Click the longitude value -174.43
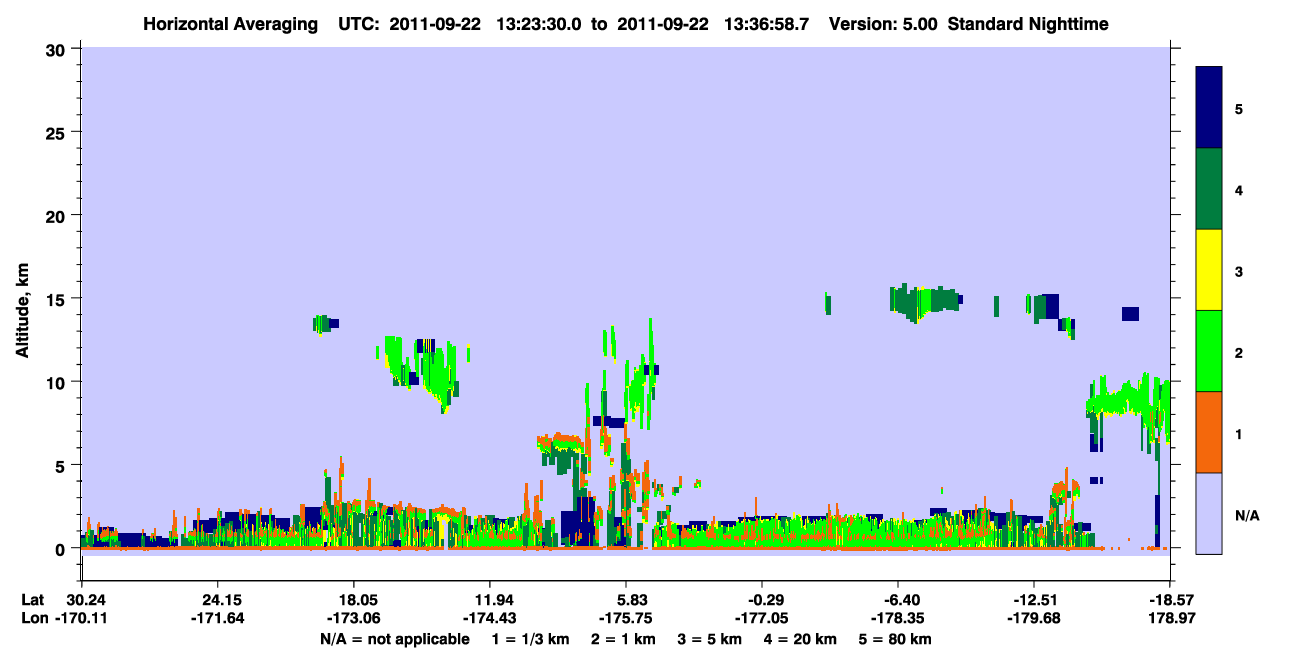The image size is (1300, 667). coord(489,618)
